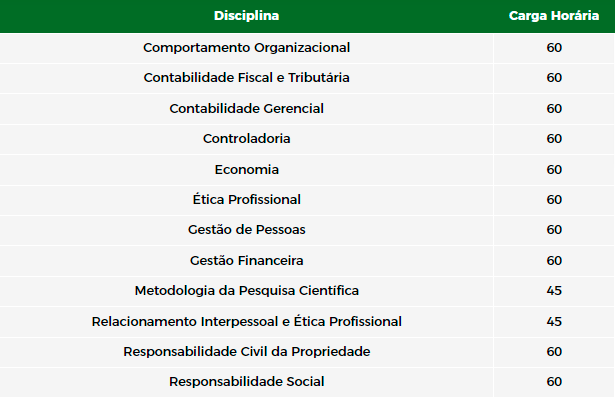
Task: Click 60 hours beside Responsabilidade Social
Action: click(554, 382)
